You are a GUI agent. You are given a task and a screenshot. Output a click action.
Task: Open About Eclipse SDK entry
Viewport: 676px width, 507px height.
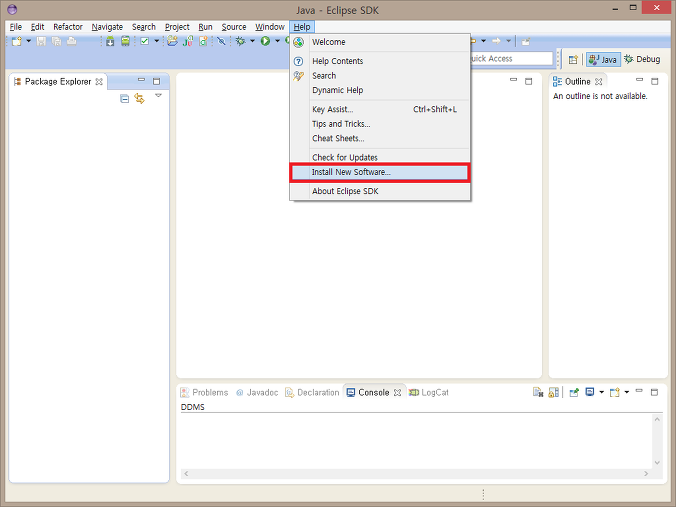pyautogui.click(x=380, y=191)
